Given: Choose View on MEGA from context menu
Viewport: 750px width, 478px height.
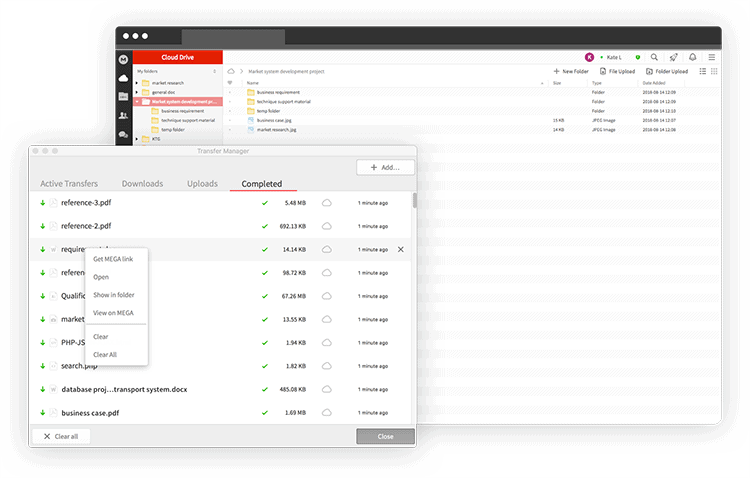Looking at the screenshot, I should click(113, 313).
